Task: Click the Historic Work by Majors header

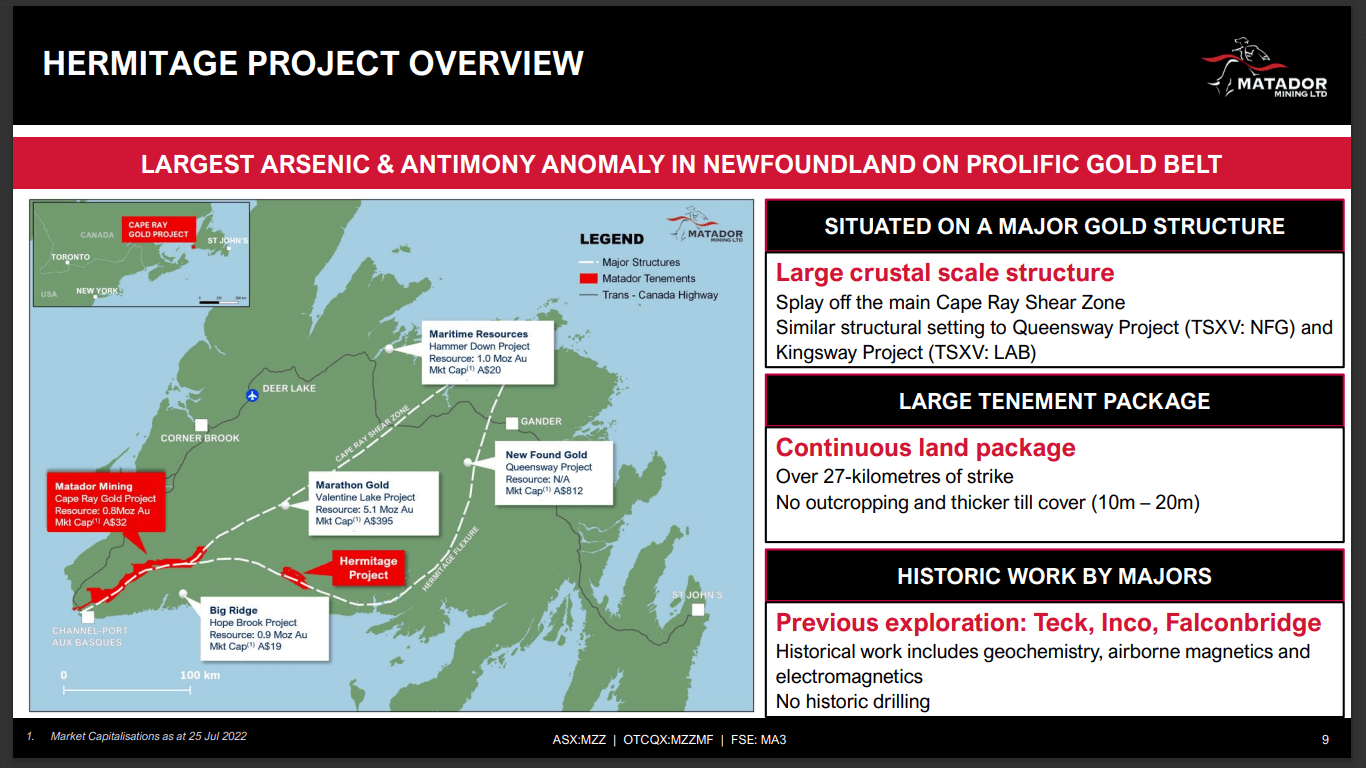Action: tap(1054, 576)
